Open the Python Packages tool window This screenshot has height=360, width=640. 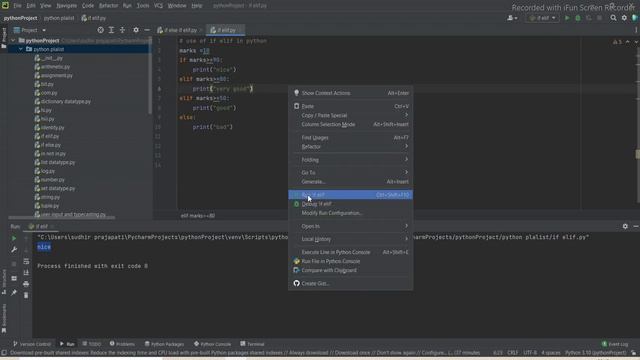click(164, 344)
